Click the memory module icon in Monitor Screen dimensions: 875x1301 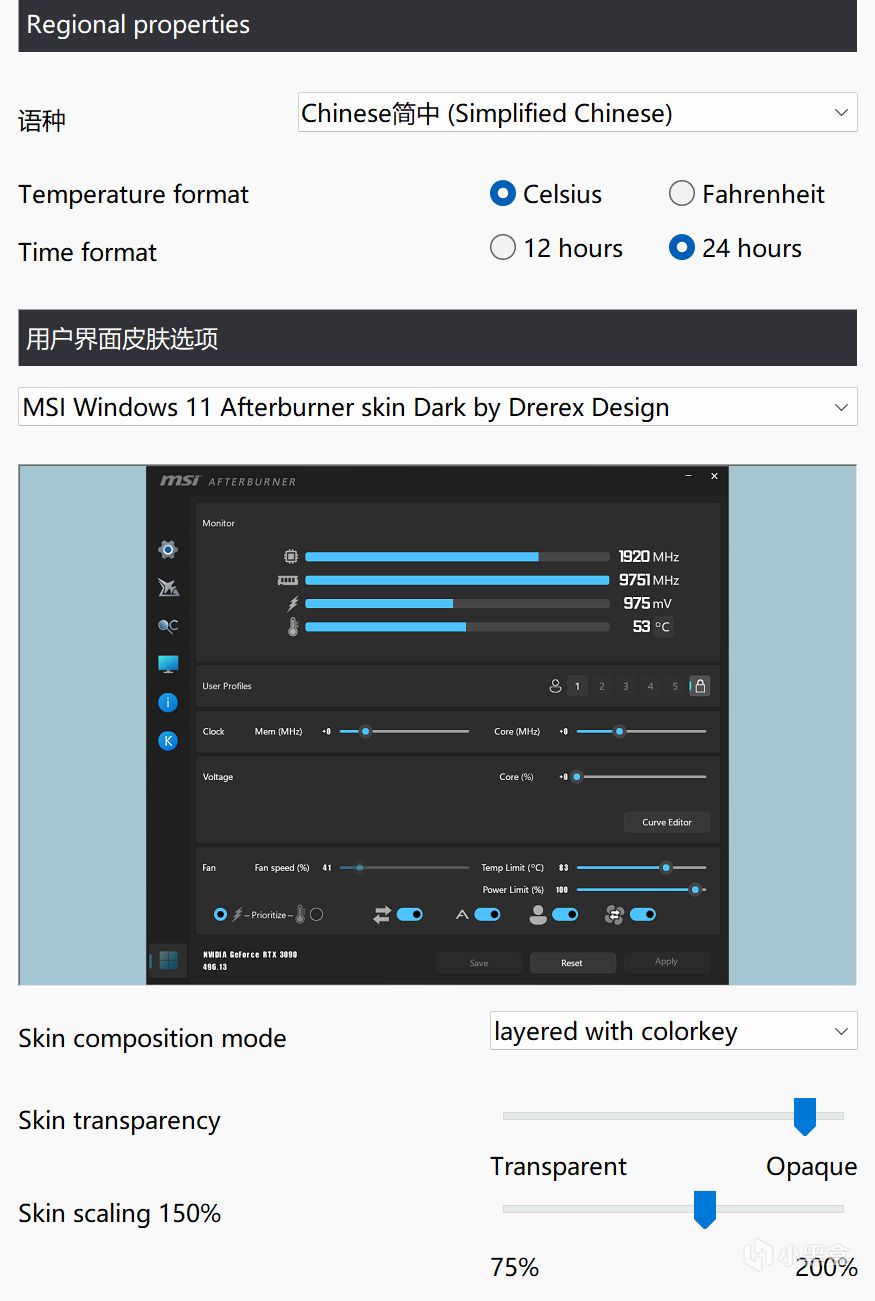tap(288, 580)
